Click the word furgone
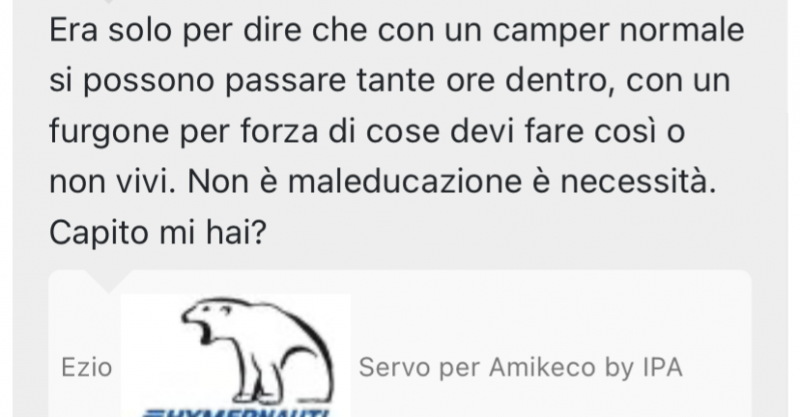This screenshot has width=800, height=417. point(109,133)
